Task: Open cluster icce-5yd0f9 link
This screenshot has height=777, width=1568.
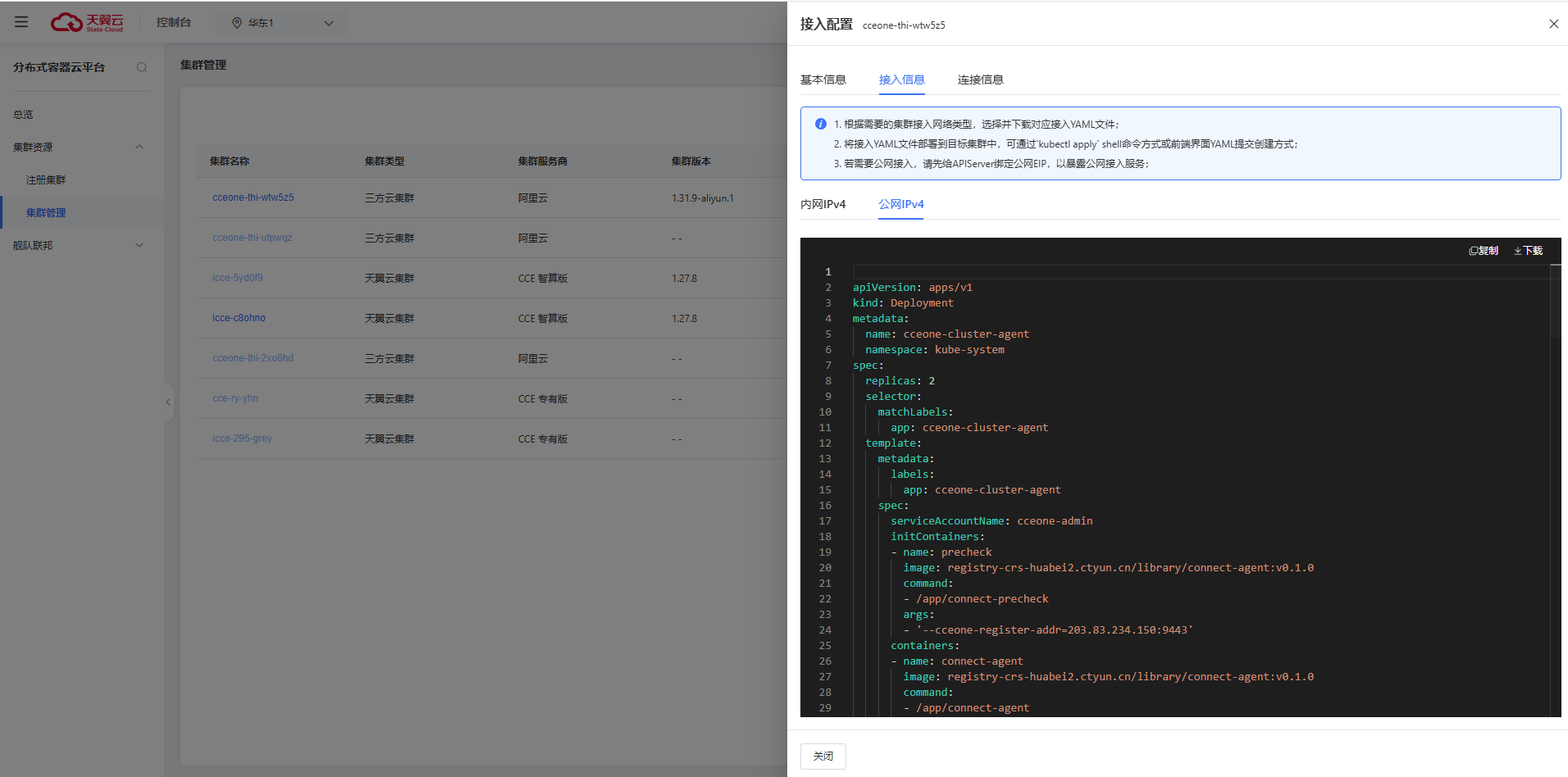Action: 237,278
